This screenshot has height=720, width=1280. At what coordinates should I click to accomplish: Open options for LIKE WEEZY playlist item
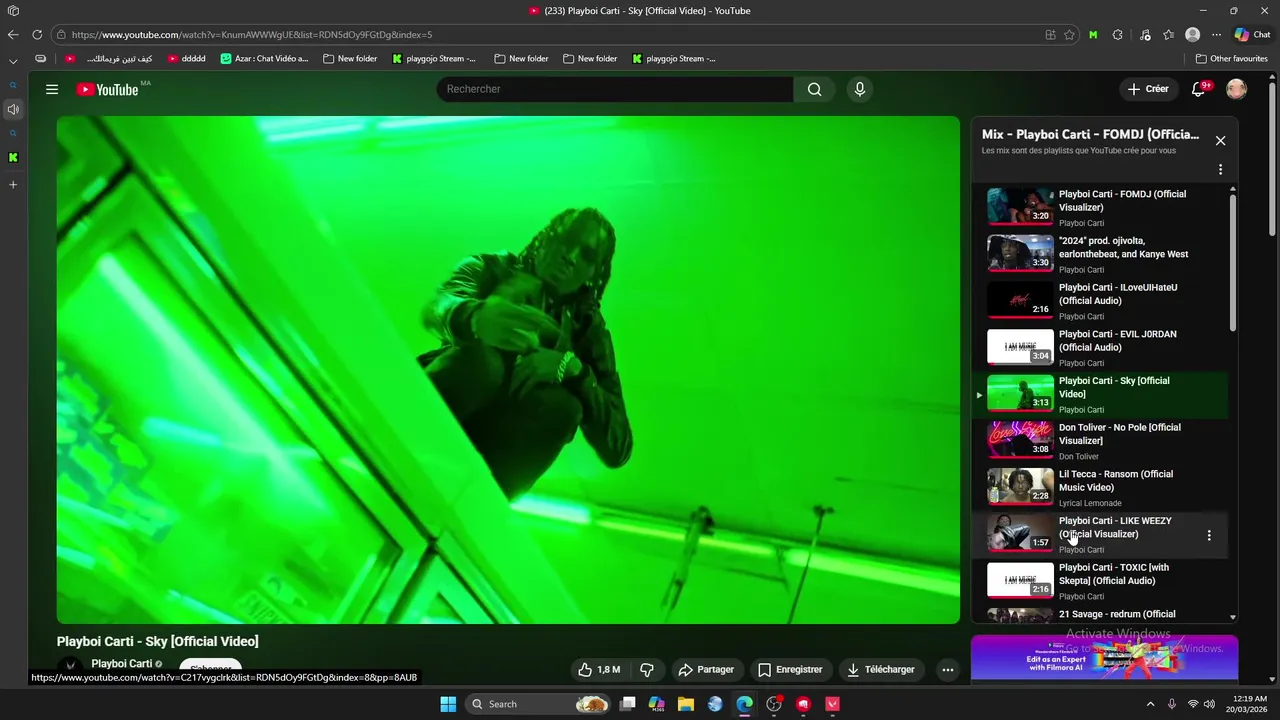click(x=1209, y=535)
